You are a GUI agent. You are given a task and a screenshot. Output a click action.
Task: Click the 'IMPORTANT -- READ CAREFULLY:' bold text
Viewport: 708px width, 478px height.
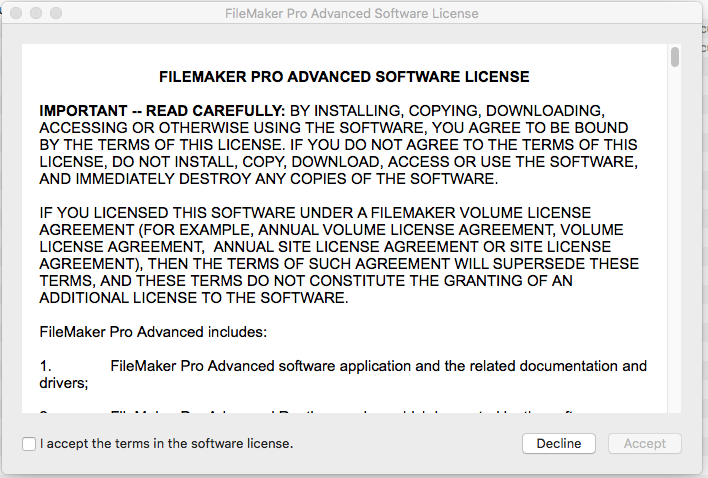(x=162, y=111)
